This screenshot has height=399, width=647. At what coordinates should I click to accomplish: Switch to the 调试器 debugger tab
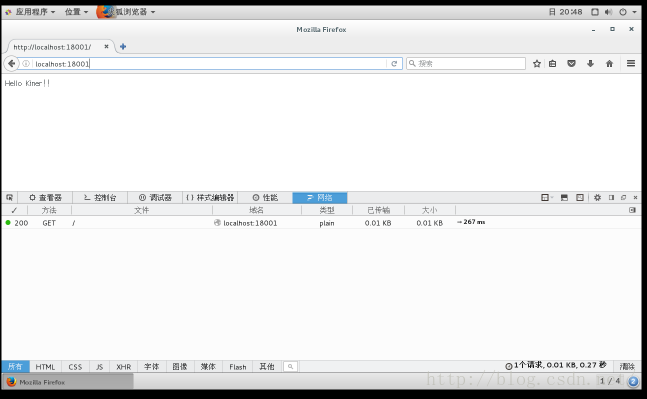pos(155,198)
